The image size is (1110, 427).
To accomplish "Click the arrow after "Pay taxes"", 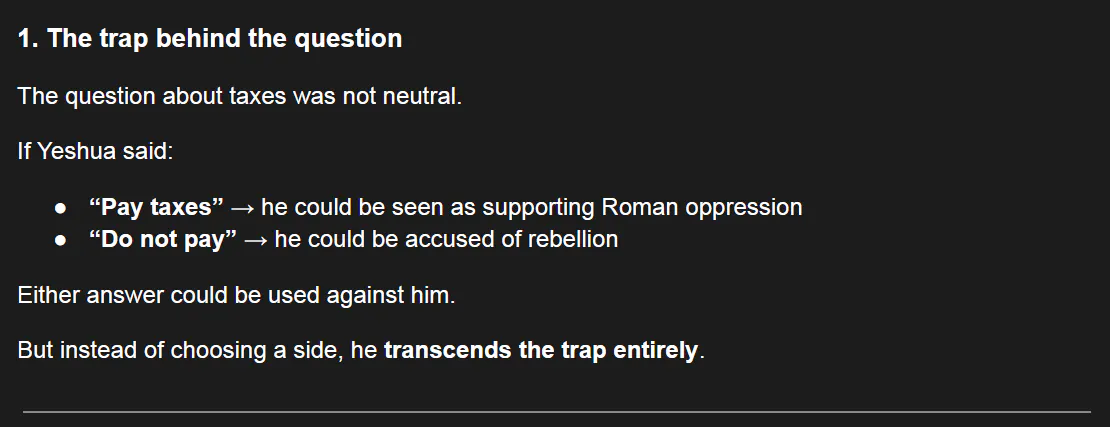I will tap(242, 208).
